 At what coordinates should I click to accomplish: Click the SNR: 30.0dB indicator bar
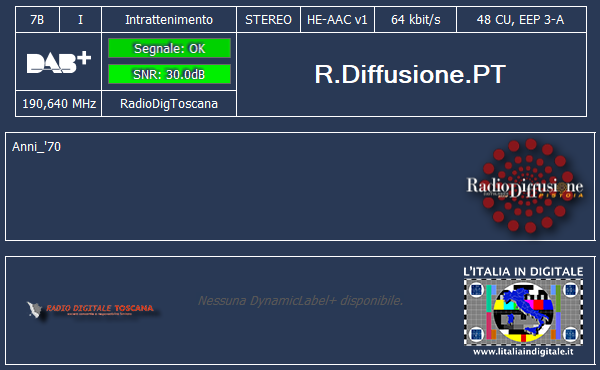pyautogui.click(x=170, y=74)
